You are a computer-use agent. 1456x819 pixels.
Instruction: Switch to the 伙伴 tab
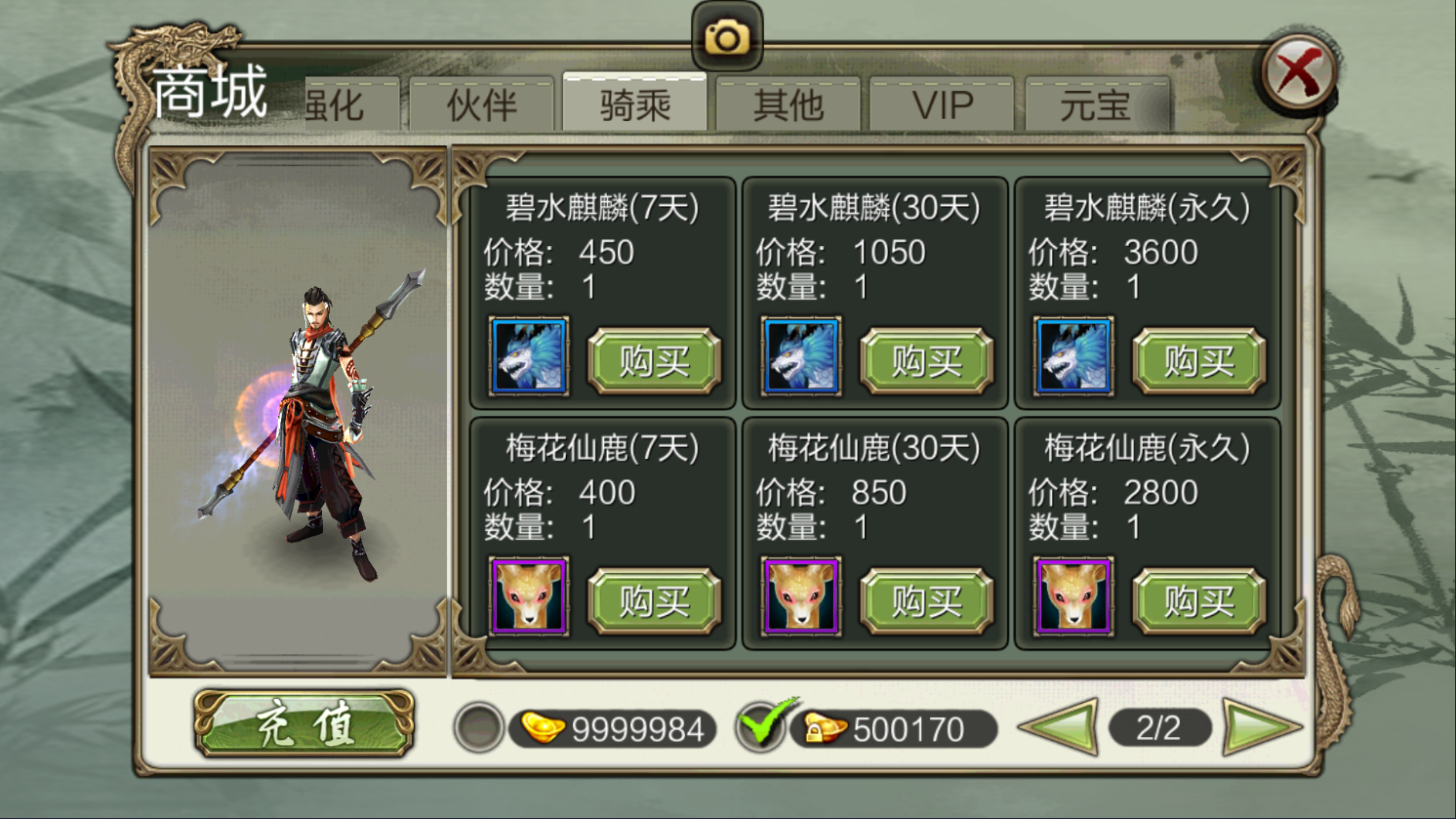tap(482, 103)
